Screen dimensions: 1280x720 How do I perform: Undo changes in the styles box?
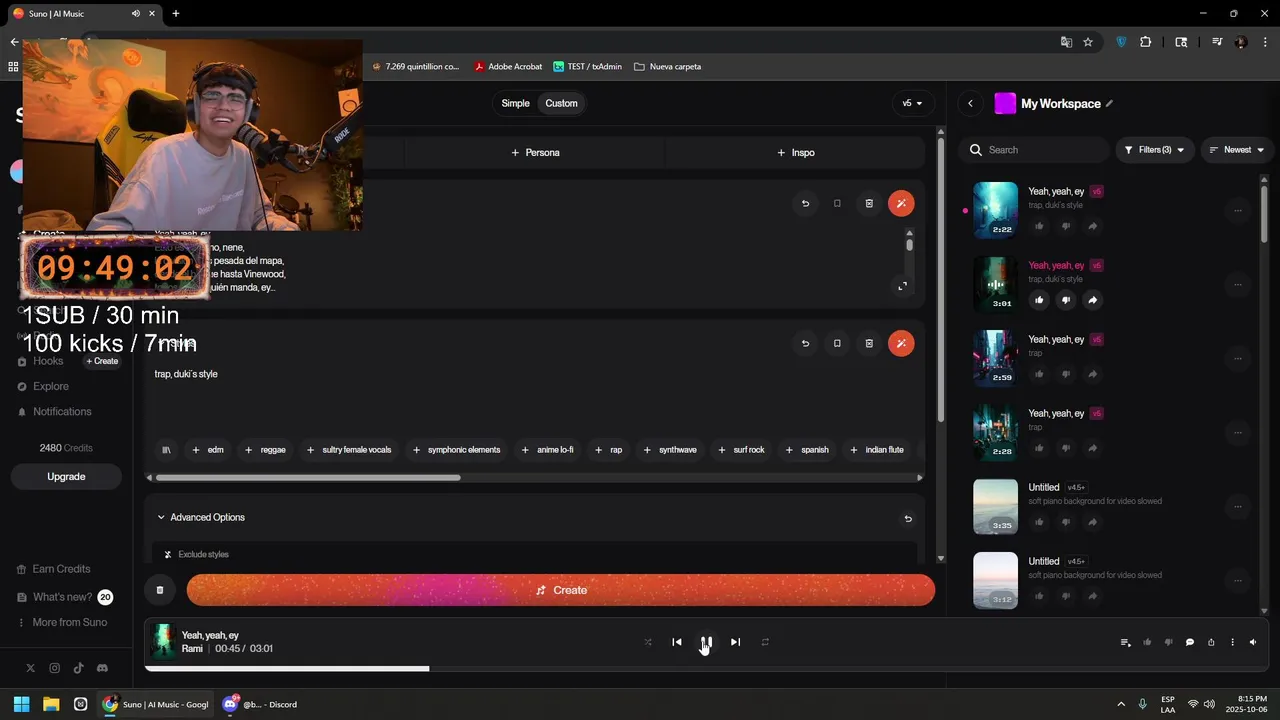point(805,343)
